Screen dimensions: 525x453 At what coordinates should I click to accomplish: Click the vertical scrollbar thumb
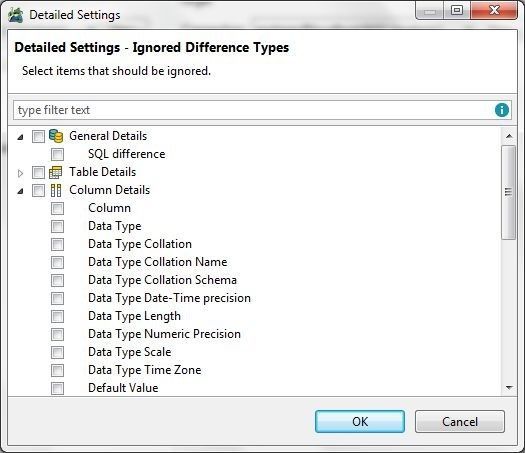[x=509, y=192]
